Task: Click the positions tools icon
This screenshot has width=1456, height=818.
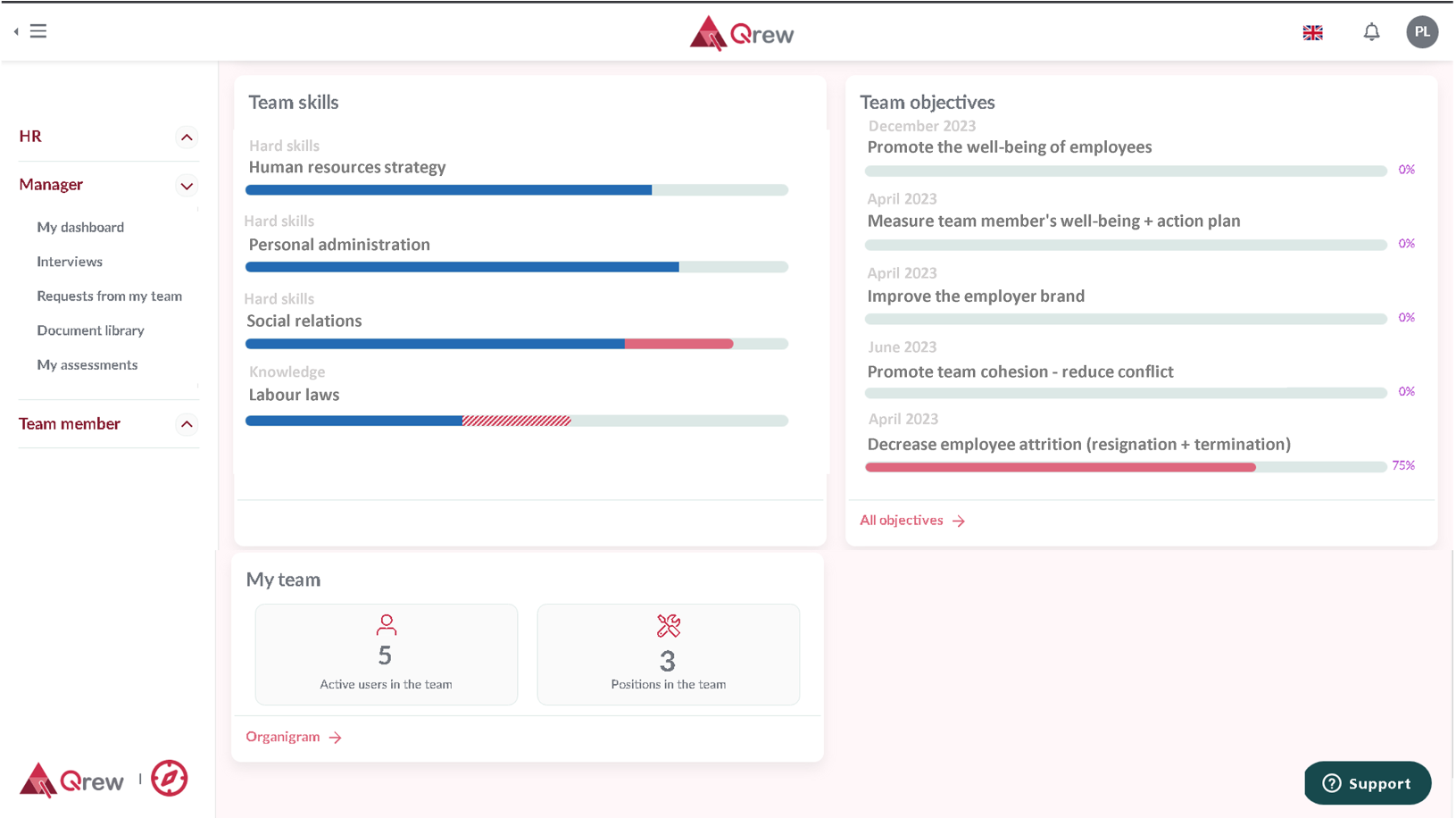Action: pyautogui.click(x=668, y=626)
